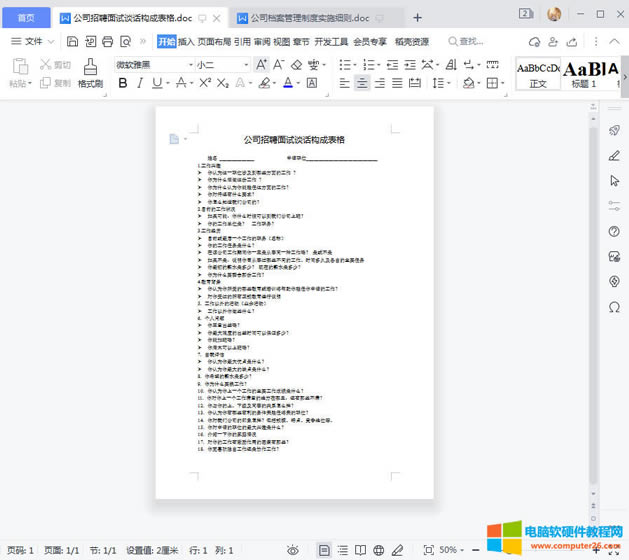The height and width of the screenshot is (560, 629).
Task: Switch to the 插入 ribbon tab
Action: pyautogui.click(x=186, y=41)
